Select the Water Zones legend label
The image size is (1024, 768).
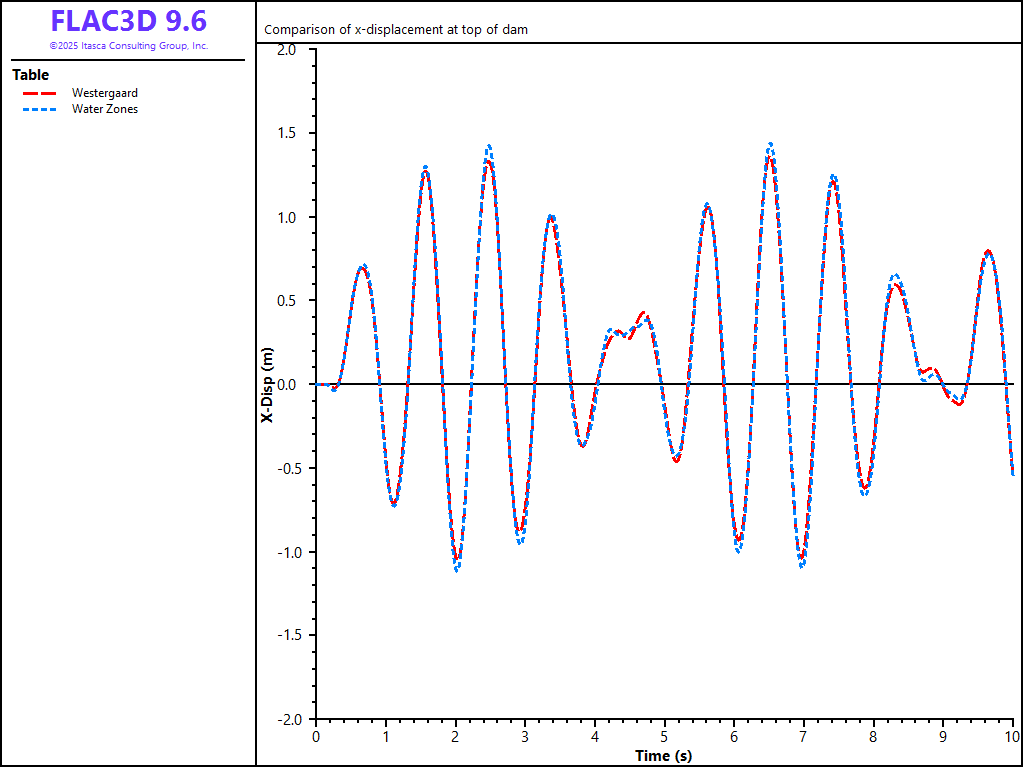pyautogui.click(x=104, y=109)
